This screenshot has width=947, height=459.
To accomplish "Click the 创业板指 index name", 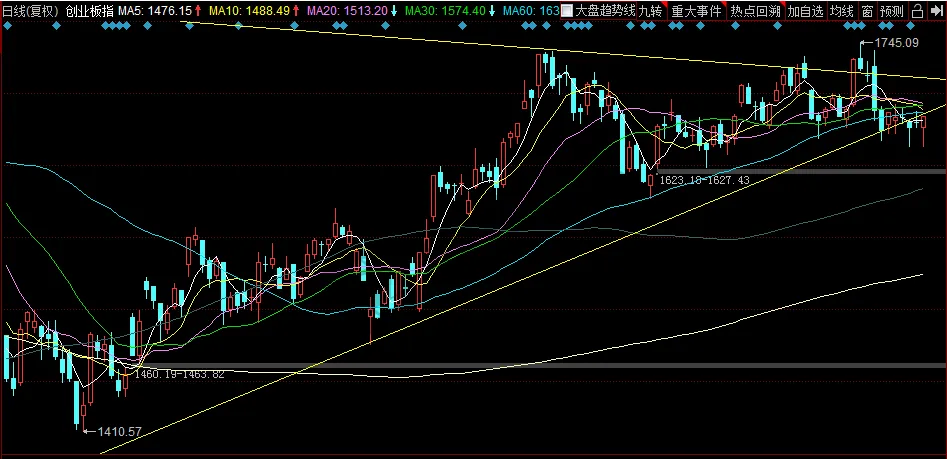I will (89, 11).
